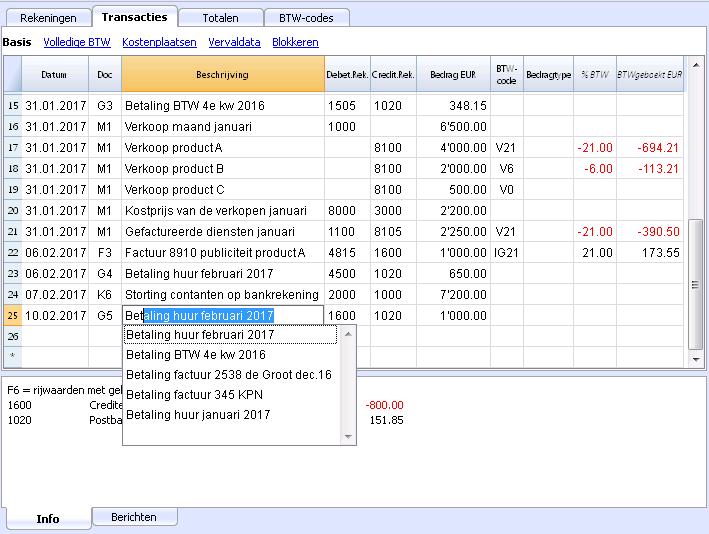
Task: Click the % BTW column header
Action: (x=595, y=75)
